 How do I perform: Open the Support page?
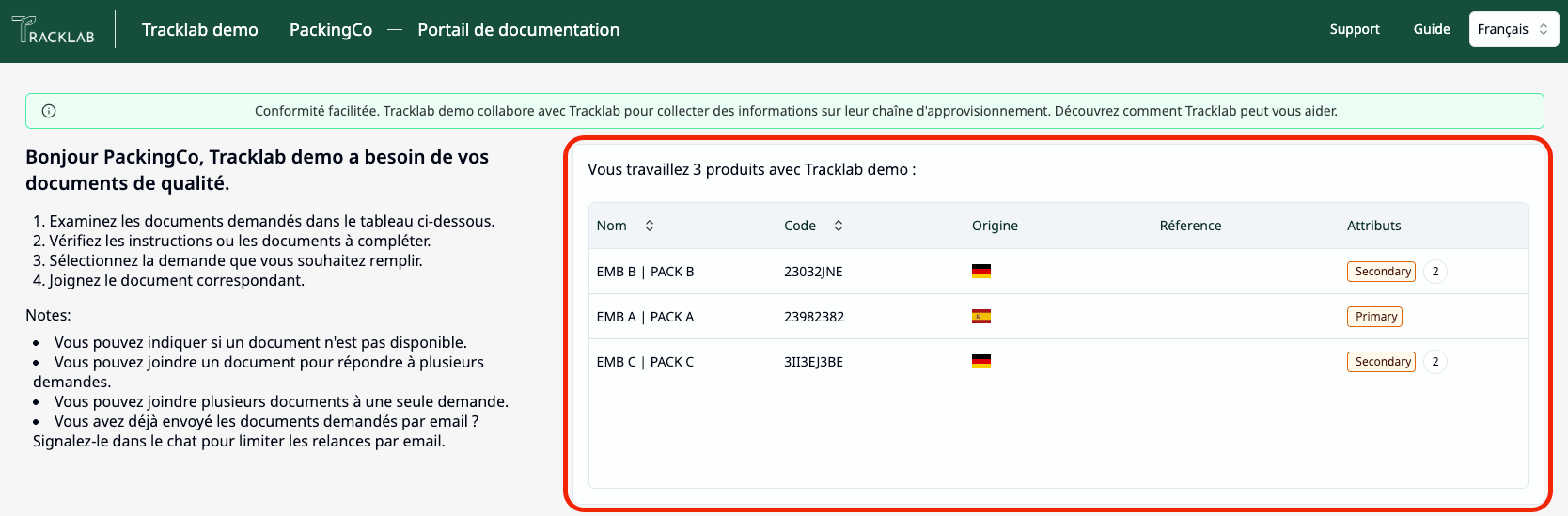[1354, 29]
